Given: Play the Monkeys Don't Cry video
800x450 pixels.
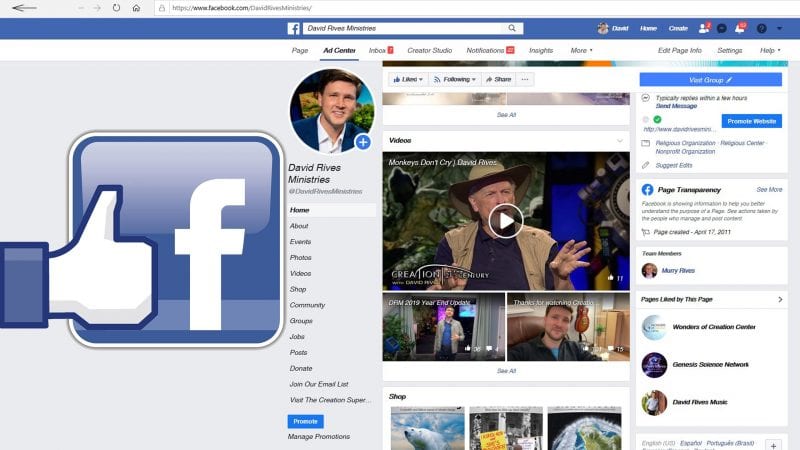Looking at the screenshot, I should 506,221.
